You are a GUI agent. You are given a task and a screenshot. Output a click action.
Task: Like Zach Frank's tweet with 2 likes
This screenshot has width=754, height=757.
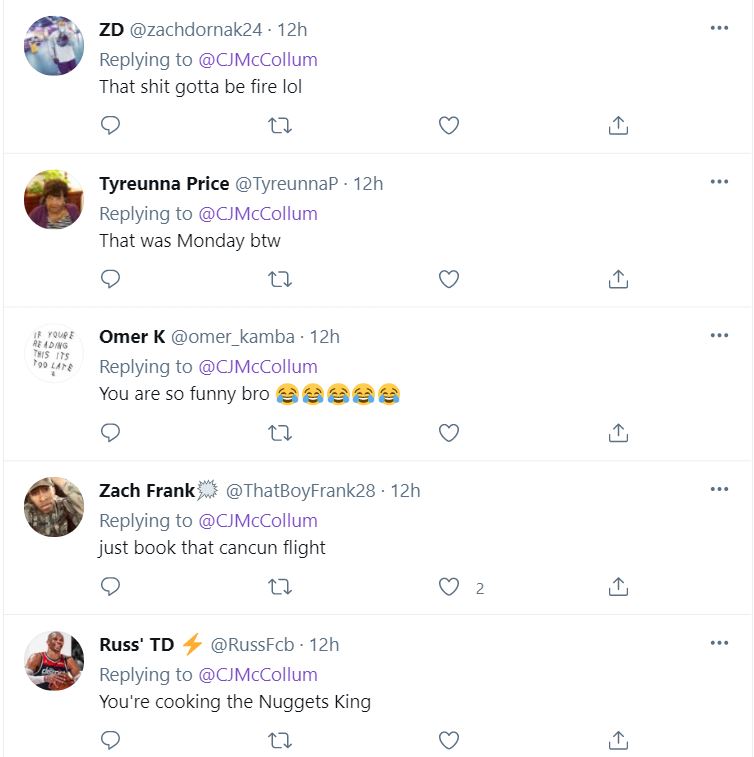(x=449, y=587)
